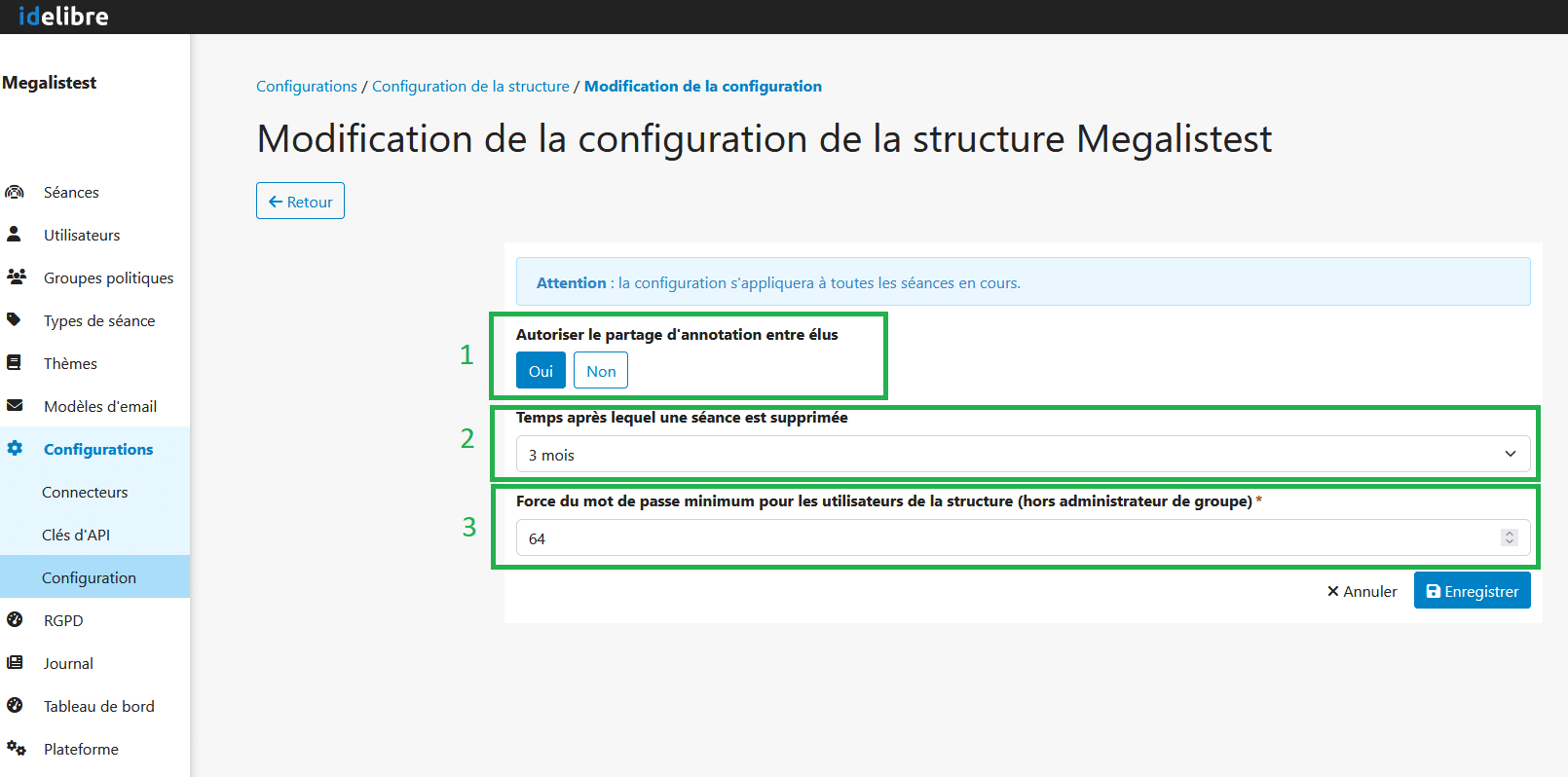1568x777 pixels.
Task: Click the minimum password strength input field
Action: pyautogui.click(x=1003, y=538)
